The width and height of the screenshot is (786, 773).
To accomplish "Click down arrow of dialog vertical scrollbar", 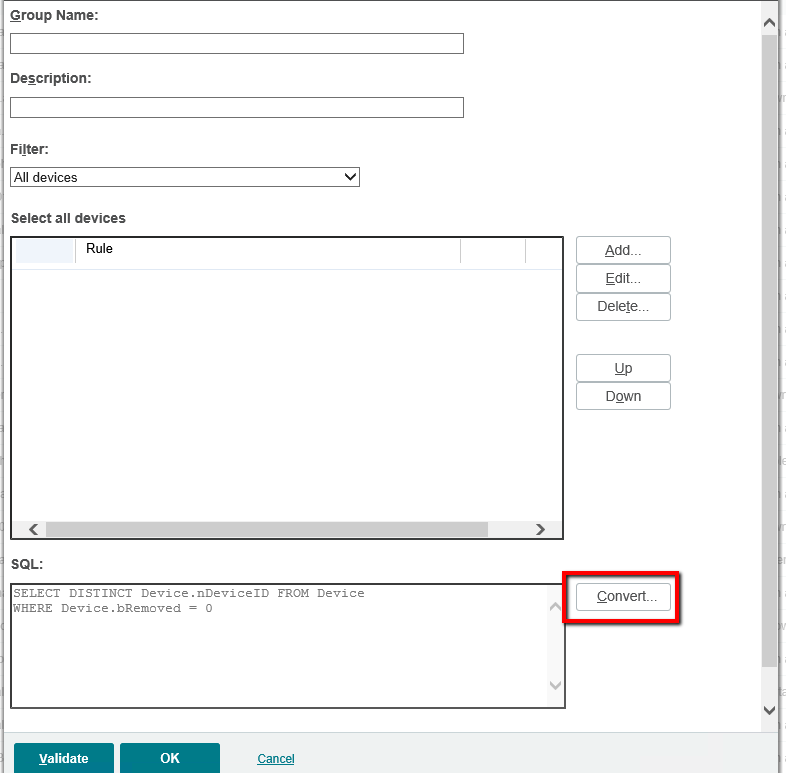I will click(769, 710).
